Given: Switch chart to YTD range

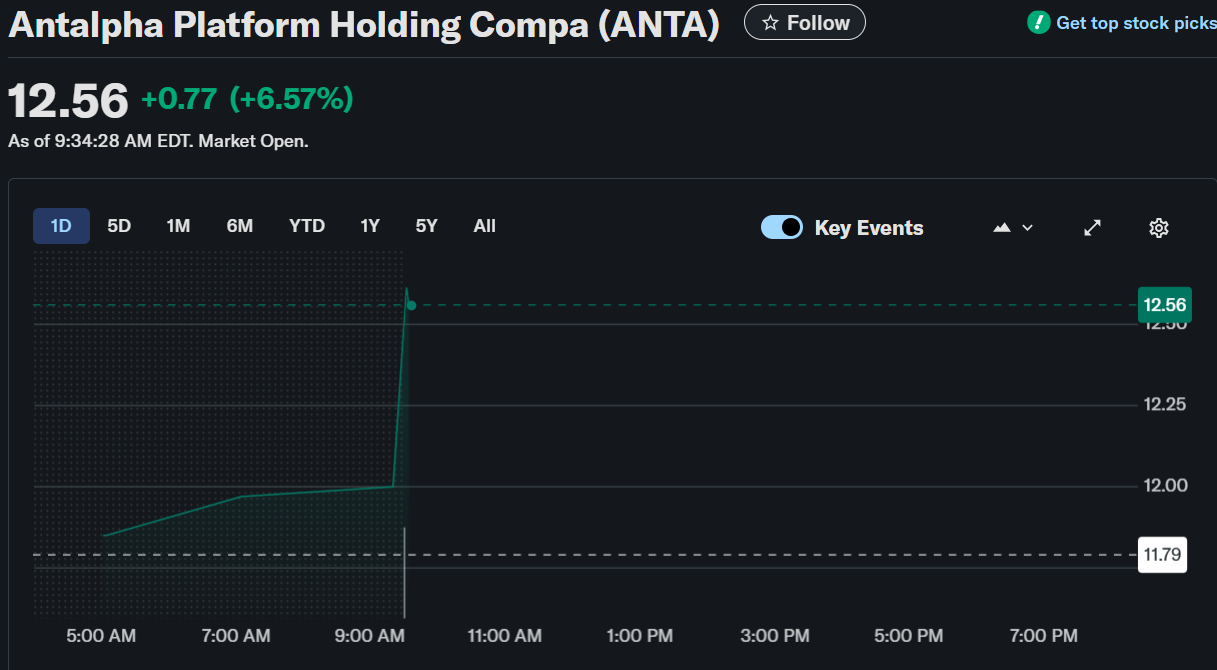Looking at the screenshot, I should point(307,226).
